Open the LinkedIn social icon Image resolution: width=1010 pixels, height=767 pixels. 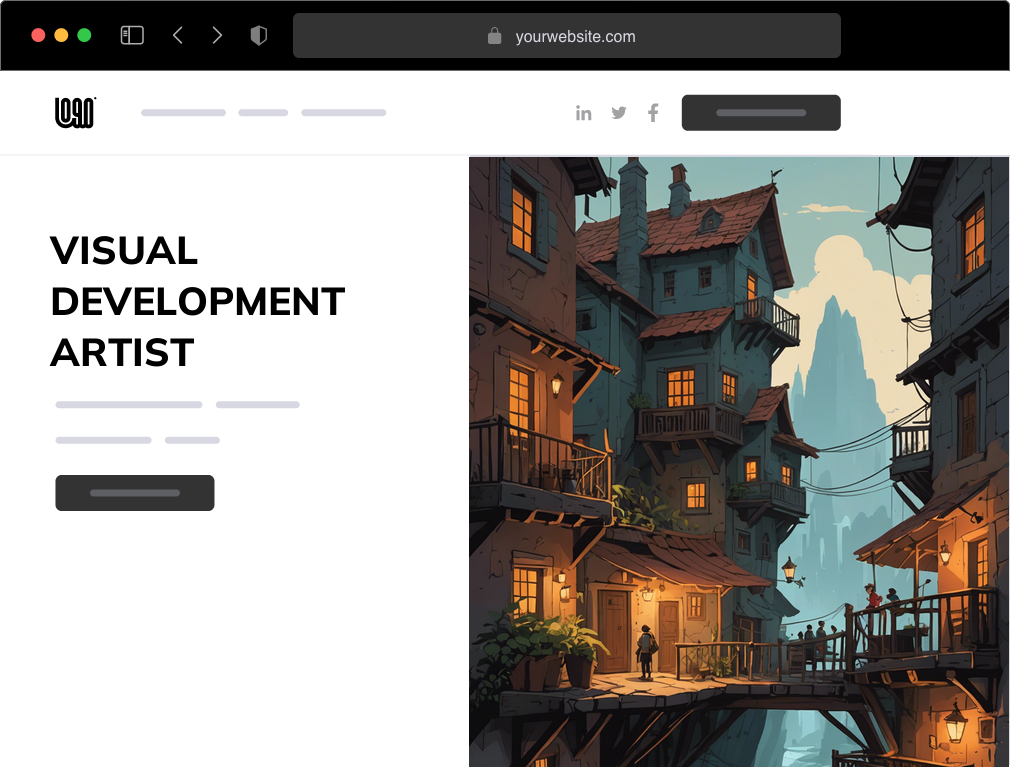click(x=584, y=113)
